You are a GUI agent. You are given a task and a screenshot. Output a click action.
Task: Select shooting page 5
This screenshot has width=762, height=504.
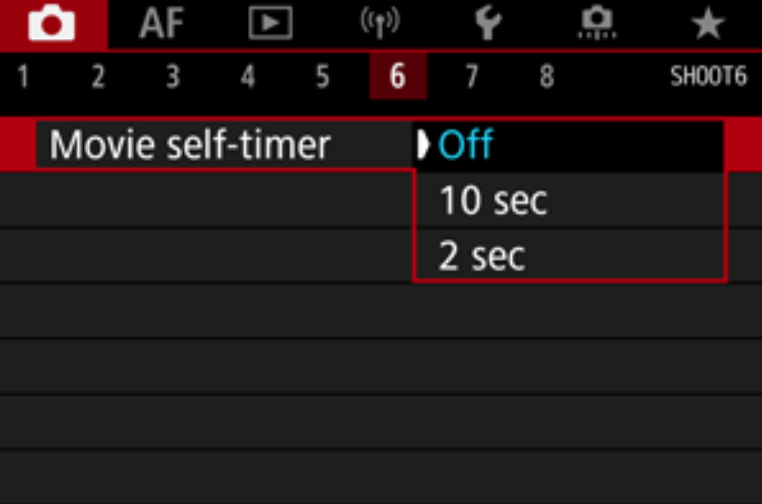322,77
